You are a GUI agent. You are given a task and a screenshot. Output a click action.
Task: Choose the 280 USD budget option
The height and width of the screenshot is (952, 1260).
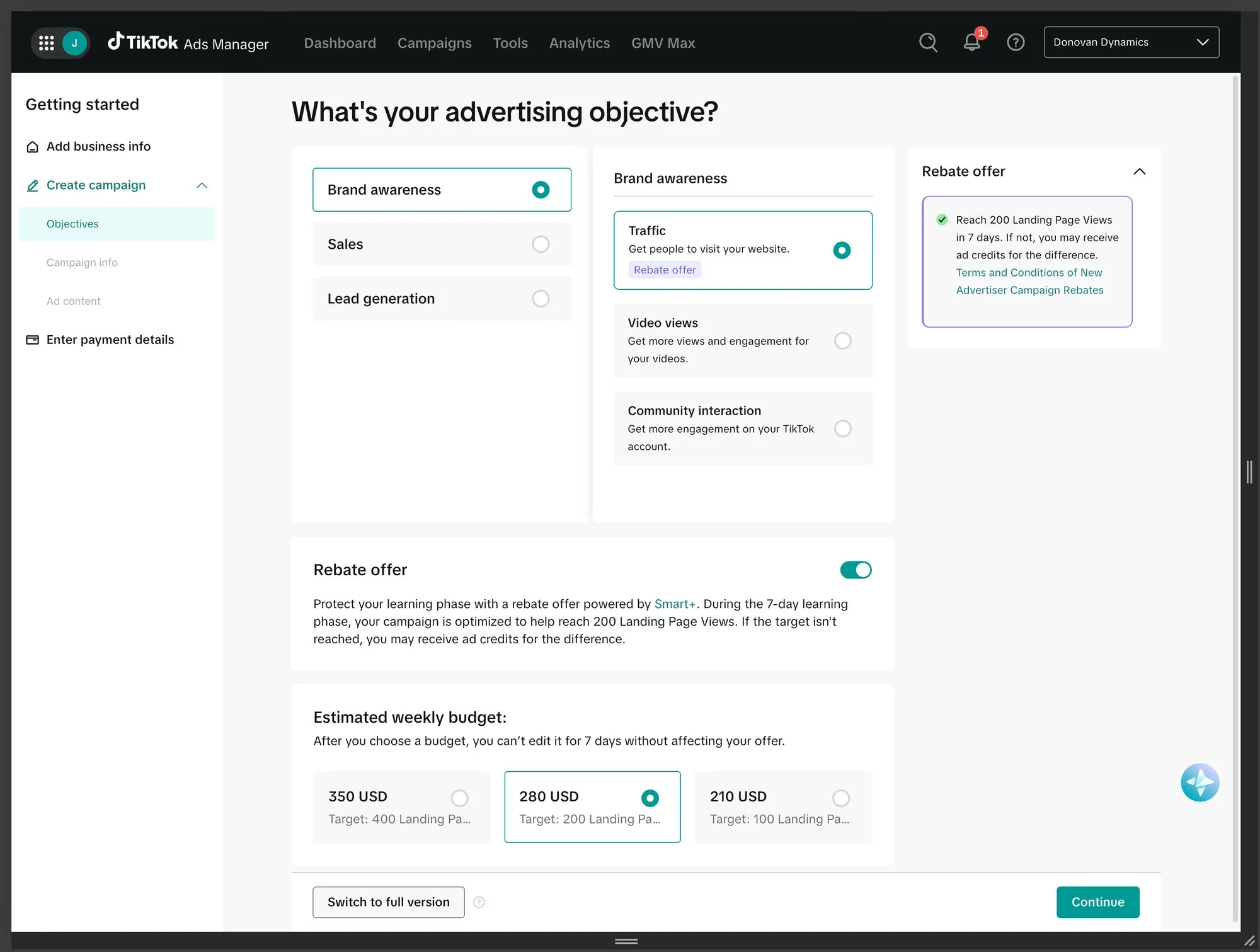592,807
